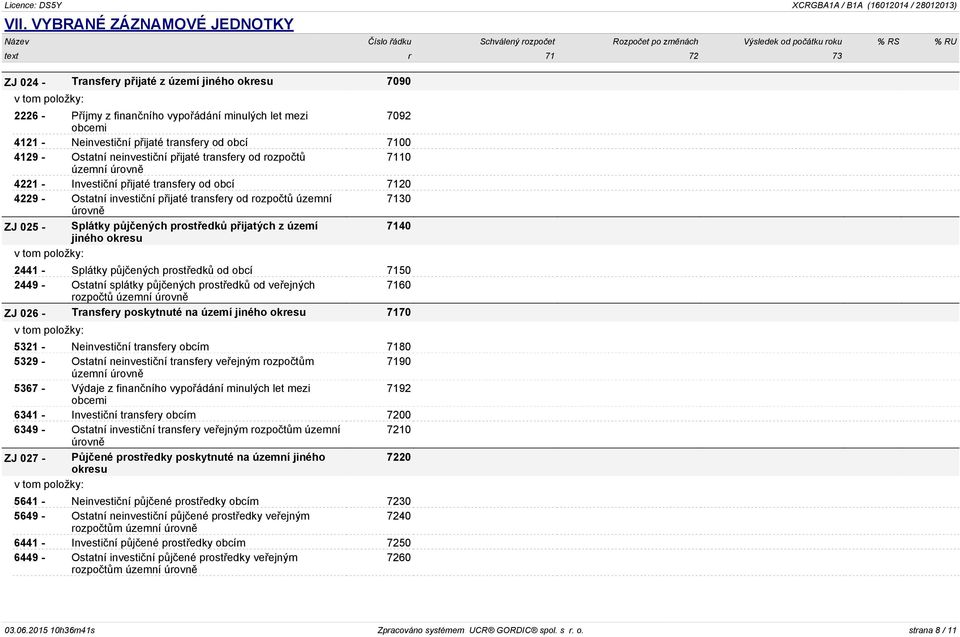The width and height of the screenshot is (960, 637).
Task: Click 'Ostatní neinvestiční přijaté transfery od rozpočtů'
Action: point(188,157)
